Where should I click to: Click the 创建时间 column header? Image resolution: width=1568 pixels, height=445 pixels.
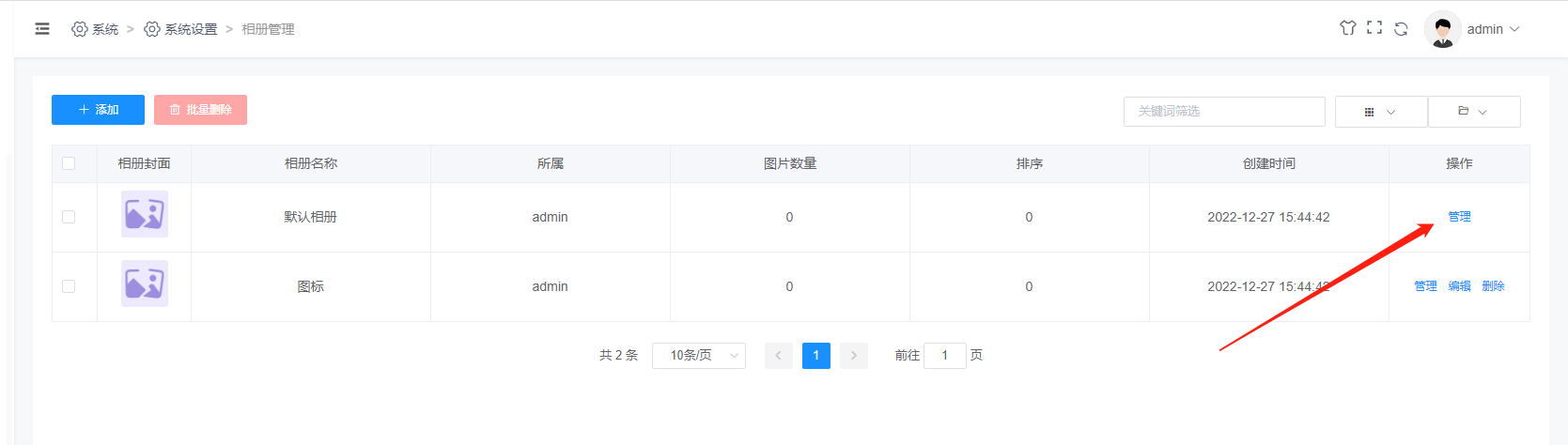pyautogui.click(x=1269, y=163)
